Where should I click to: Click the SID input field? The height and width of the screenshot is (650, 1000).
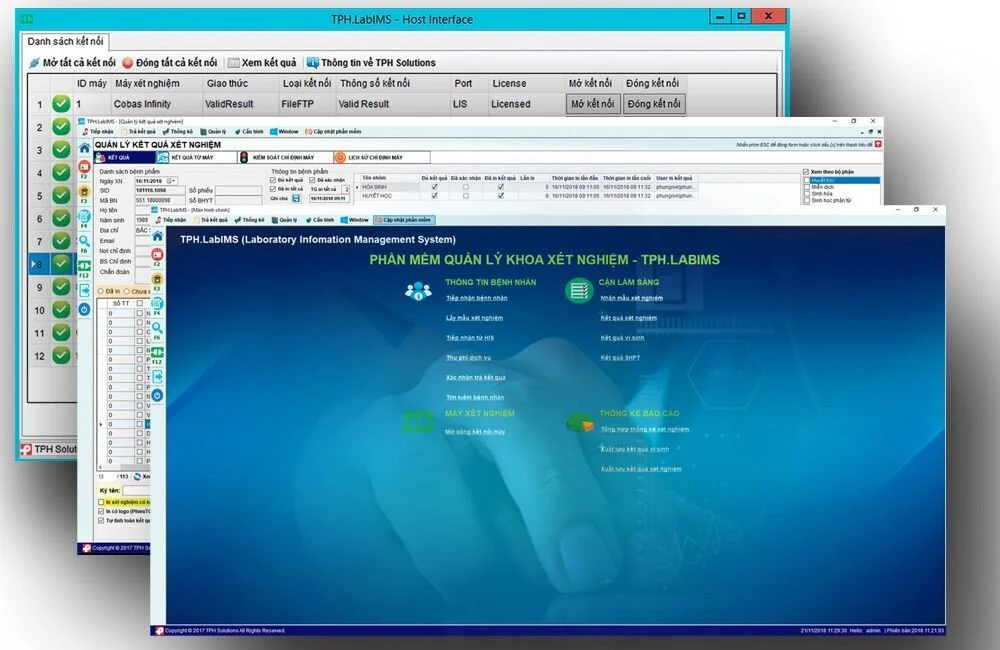(159, 191)
